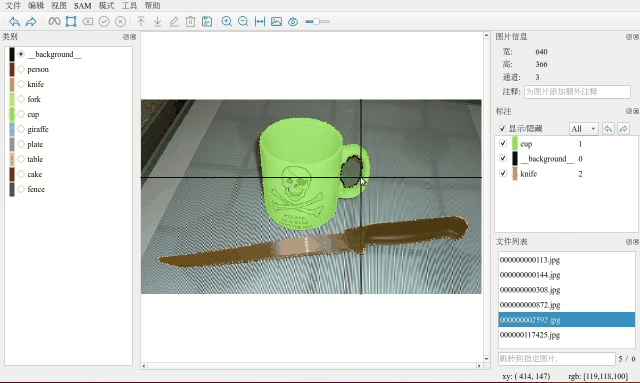Toggle the bitmap picture view icon
This screenshot has height=383, width=640.
[276, 22]
